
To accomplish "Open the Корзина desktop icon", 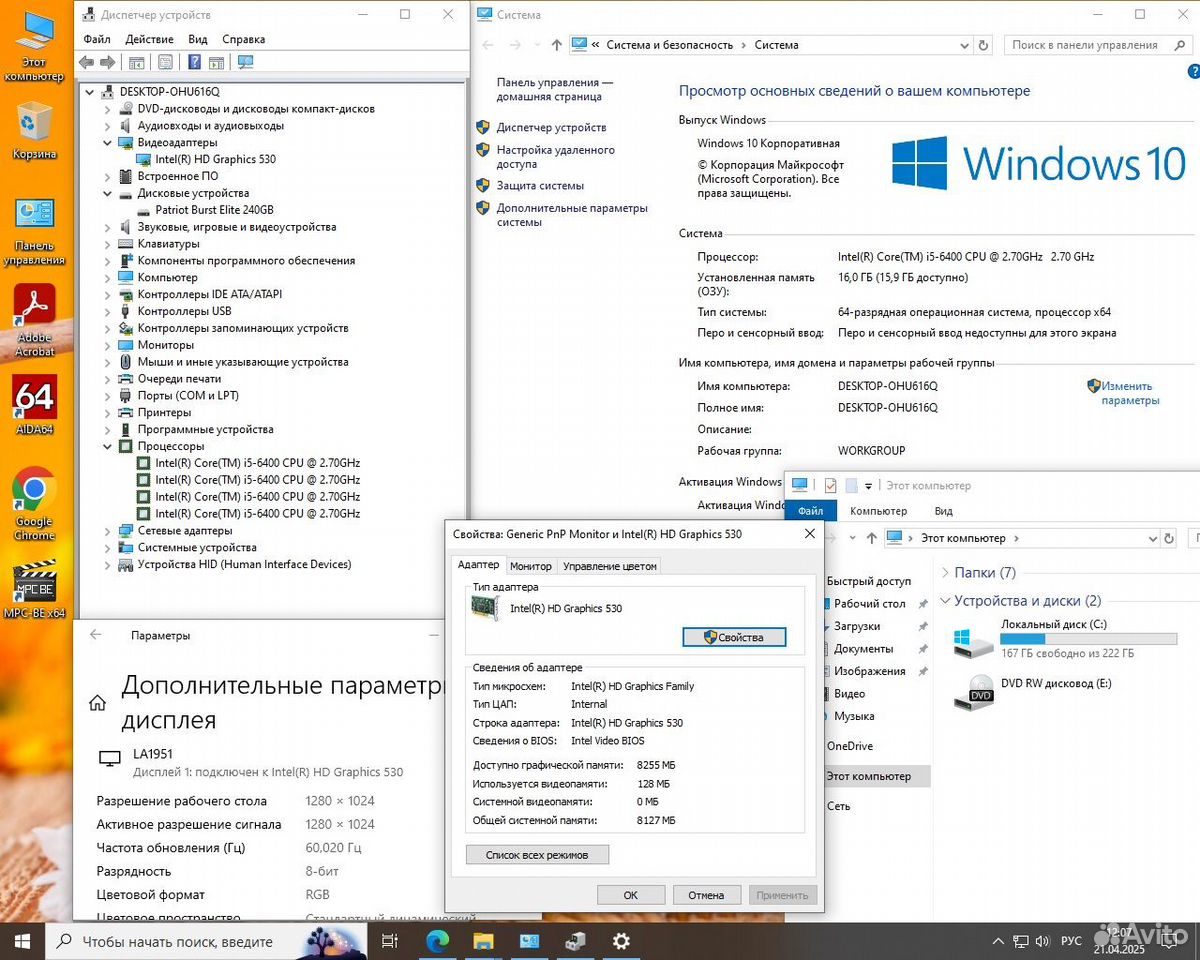I will (34, 130).
